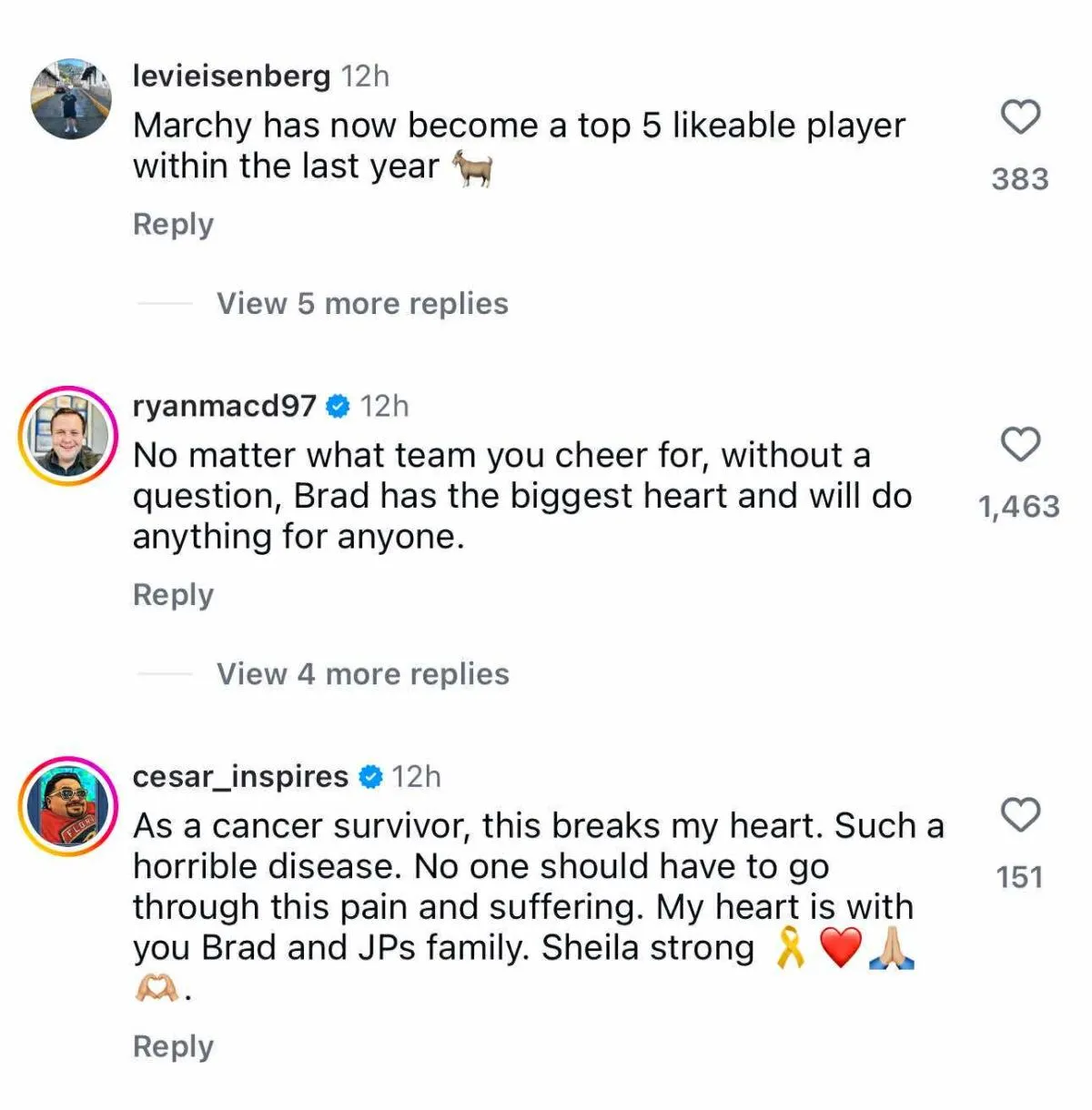
Task: Open ryanmacd97's profile picture story
Action: (x=68, y=436)
